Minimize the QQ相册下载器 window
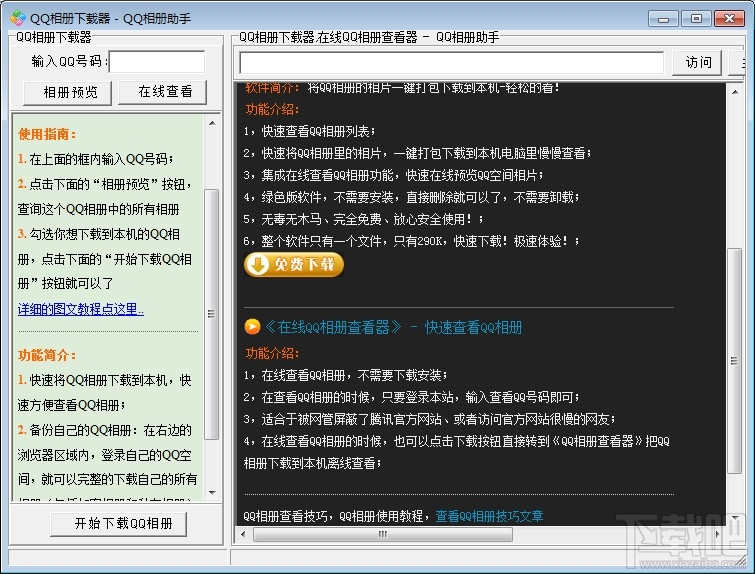This screenshot has height=574, width=755. [x=664, y=19]
